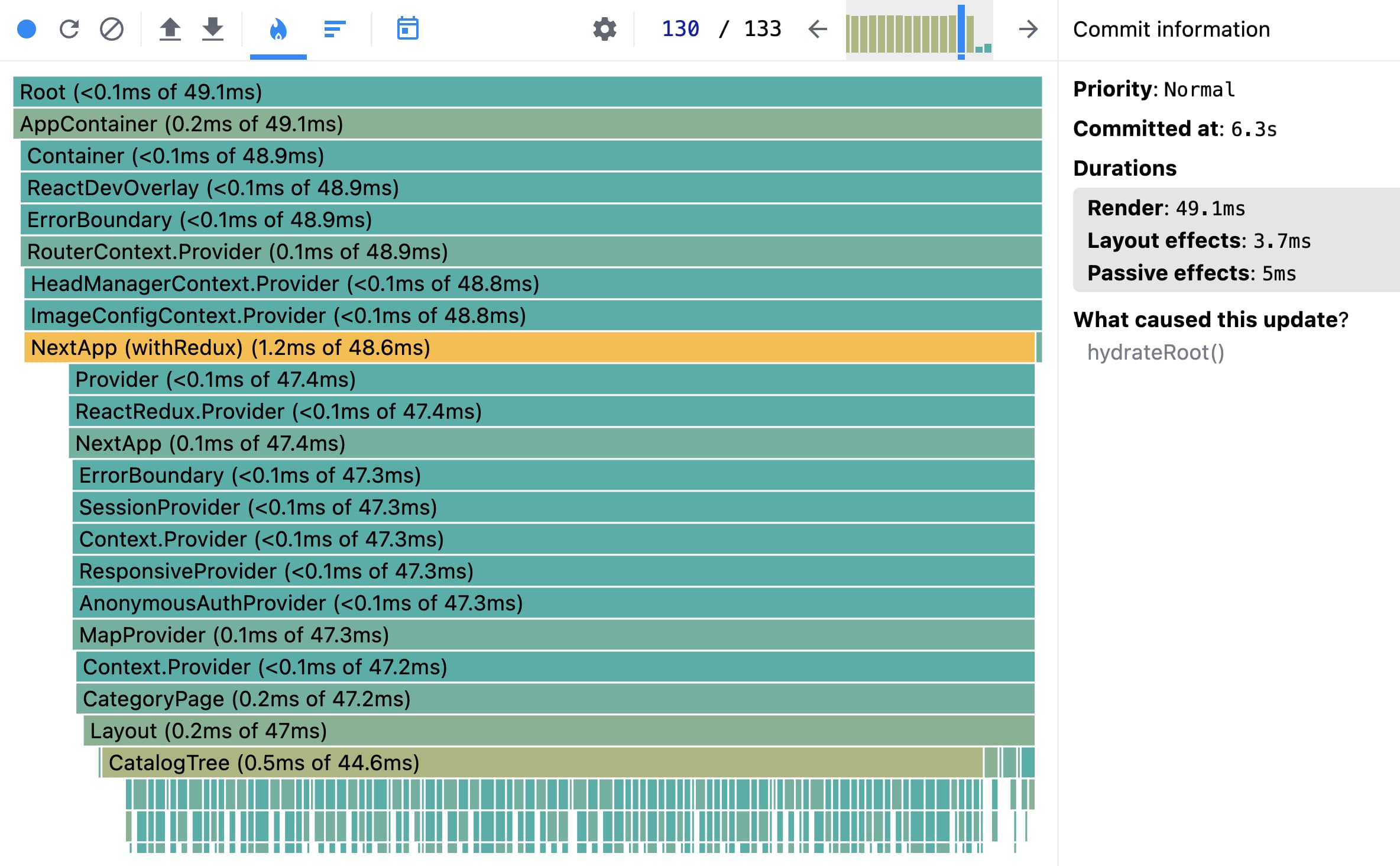Go to the previous commit arrow

pos(818,29)
